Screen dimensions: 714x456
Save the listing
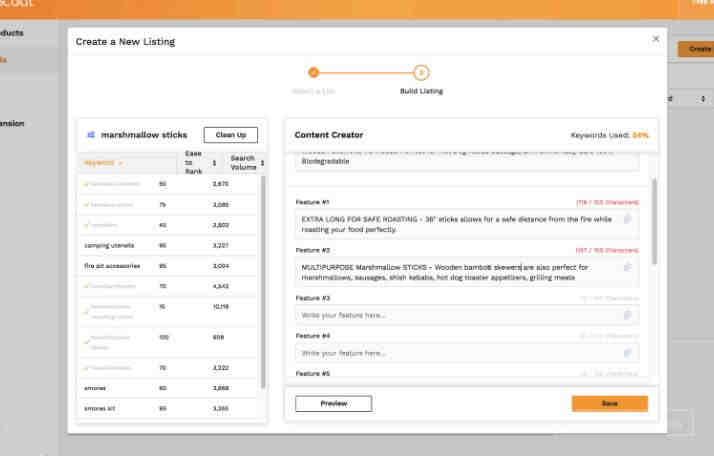click(x=610, y=404)
